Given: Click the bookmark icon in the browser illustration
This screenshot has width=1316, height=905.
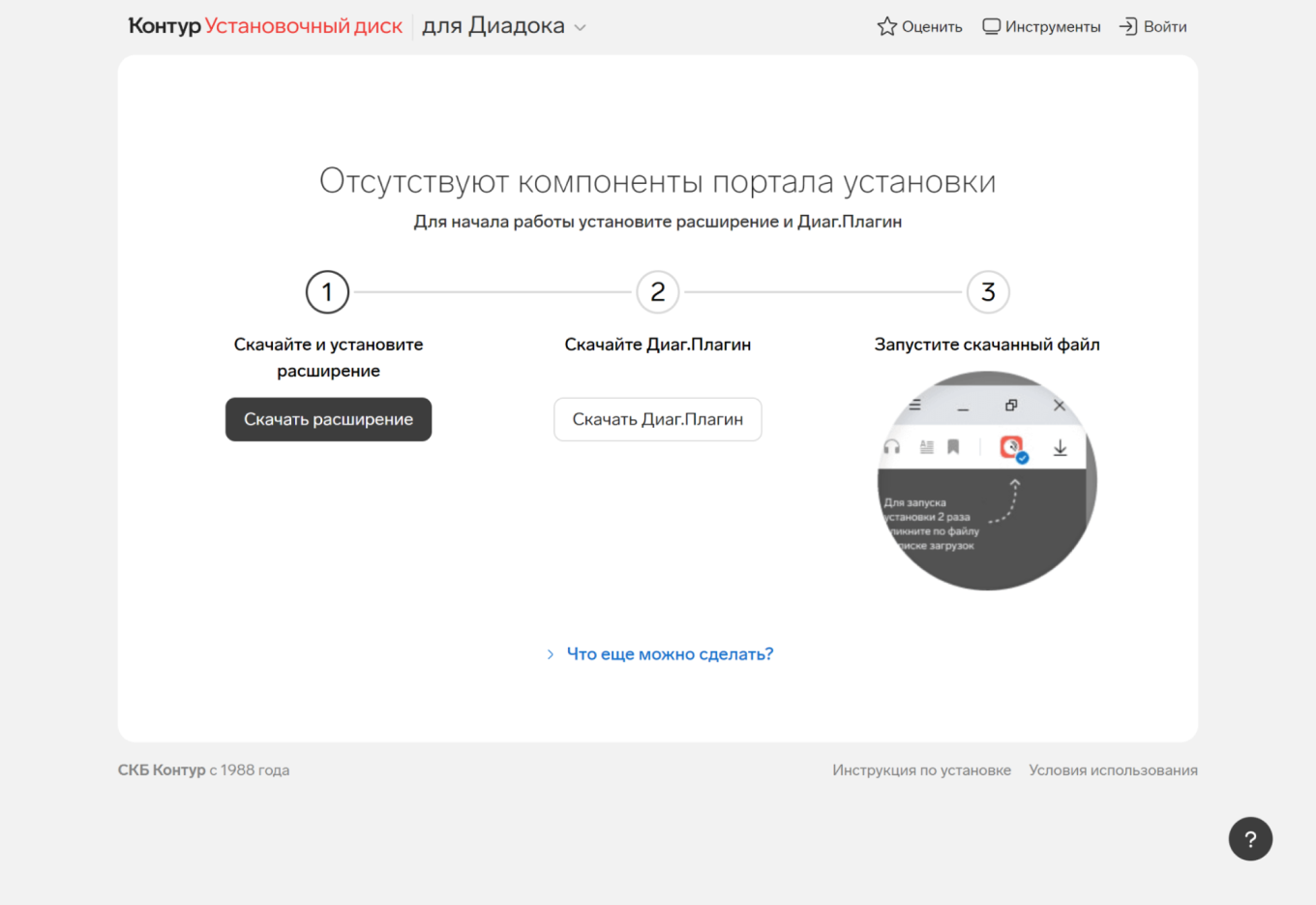Looking at the screenshot, I should pos(953,447).
